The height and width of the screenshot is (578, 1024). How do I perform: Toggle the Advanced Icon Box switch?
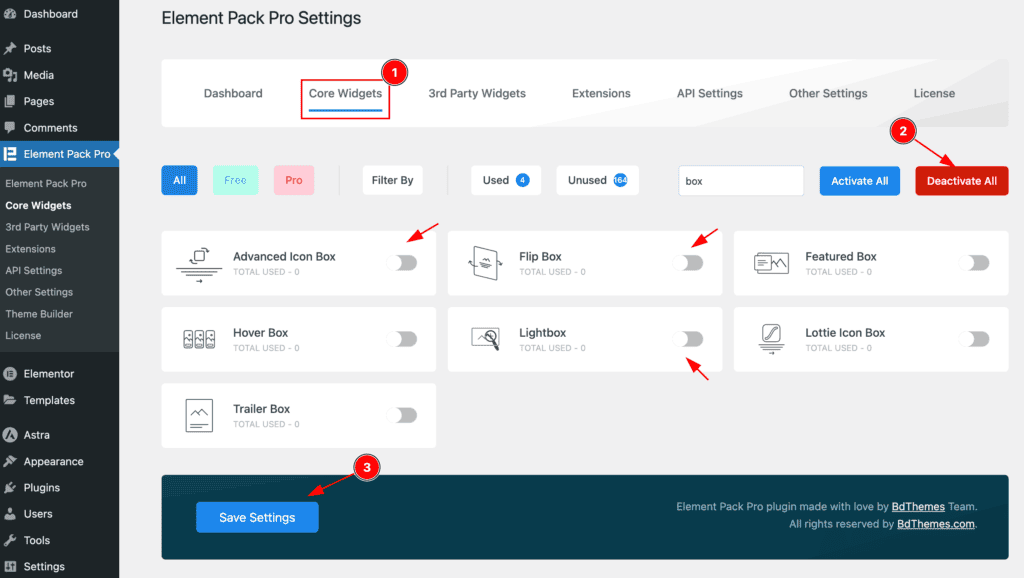[402, 263]
